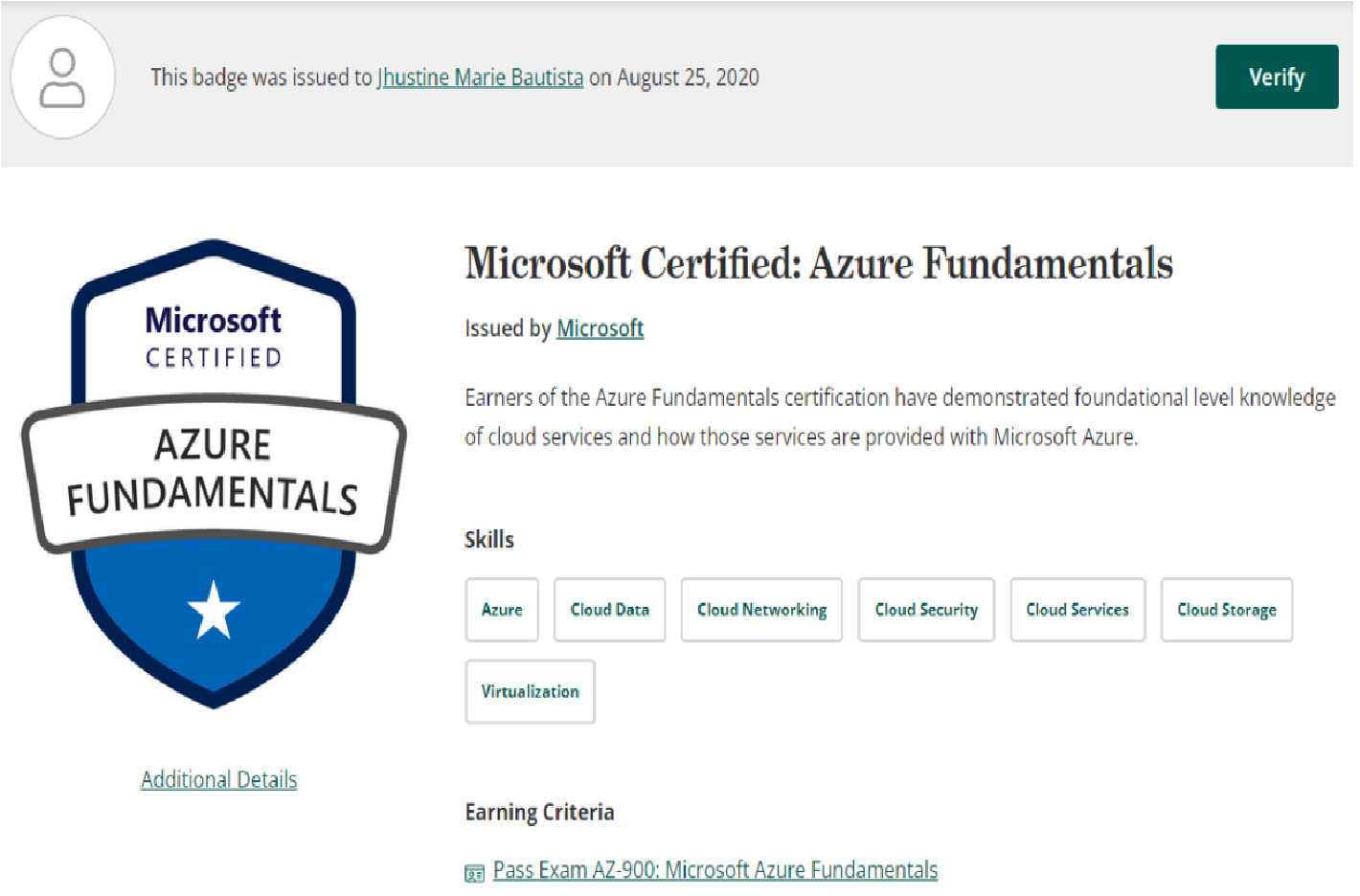Click the Microsoft Certified: Azure Fundamentals heading
This screenshot has height=896, width=1360.
[818, 263]
